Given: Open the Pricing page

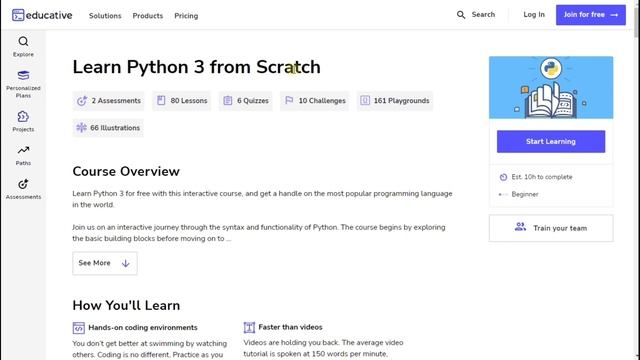Looking at the screenshot, I should coord(186,16).
